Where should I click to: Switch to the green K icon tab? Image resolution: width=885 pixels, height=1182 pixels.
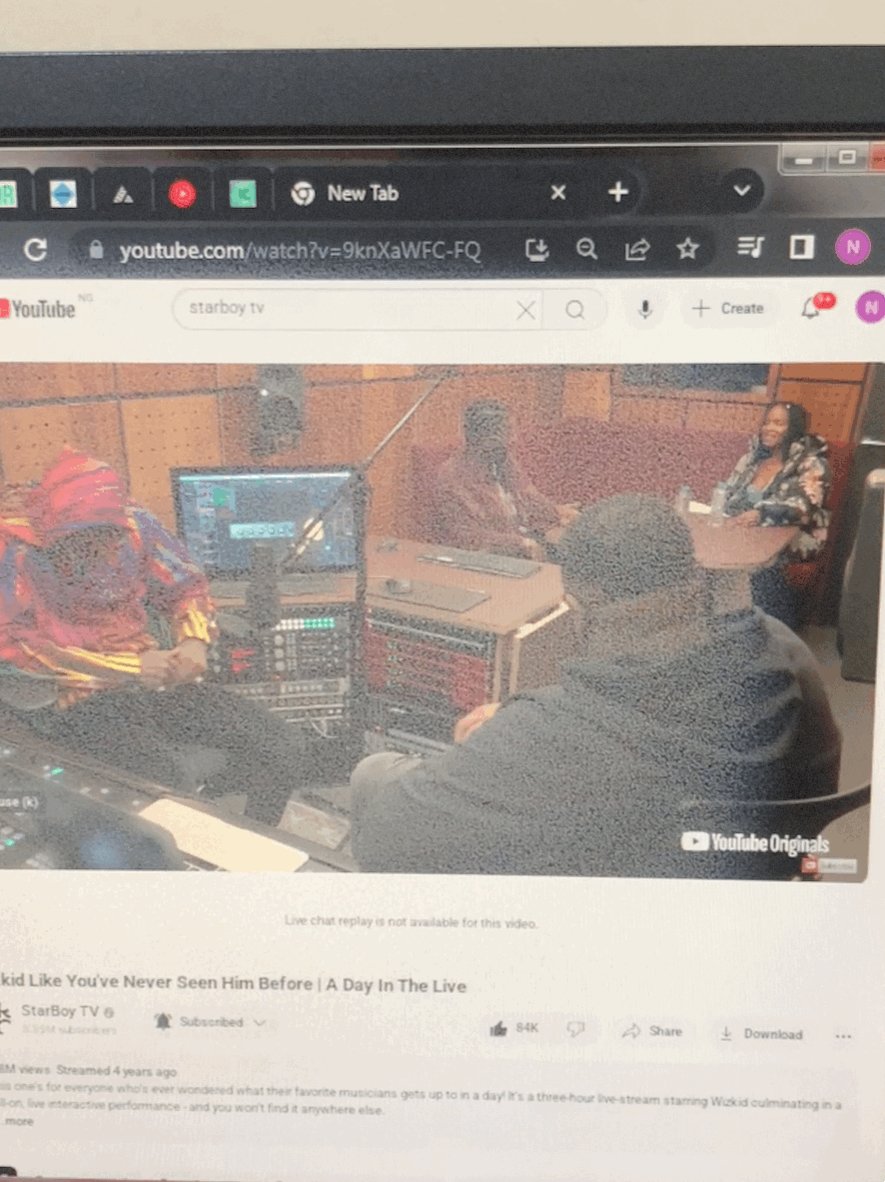pyautogui.click(x=242, y=194)
